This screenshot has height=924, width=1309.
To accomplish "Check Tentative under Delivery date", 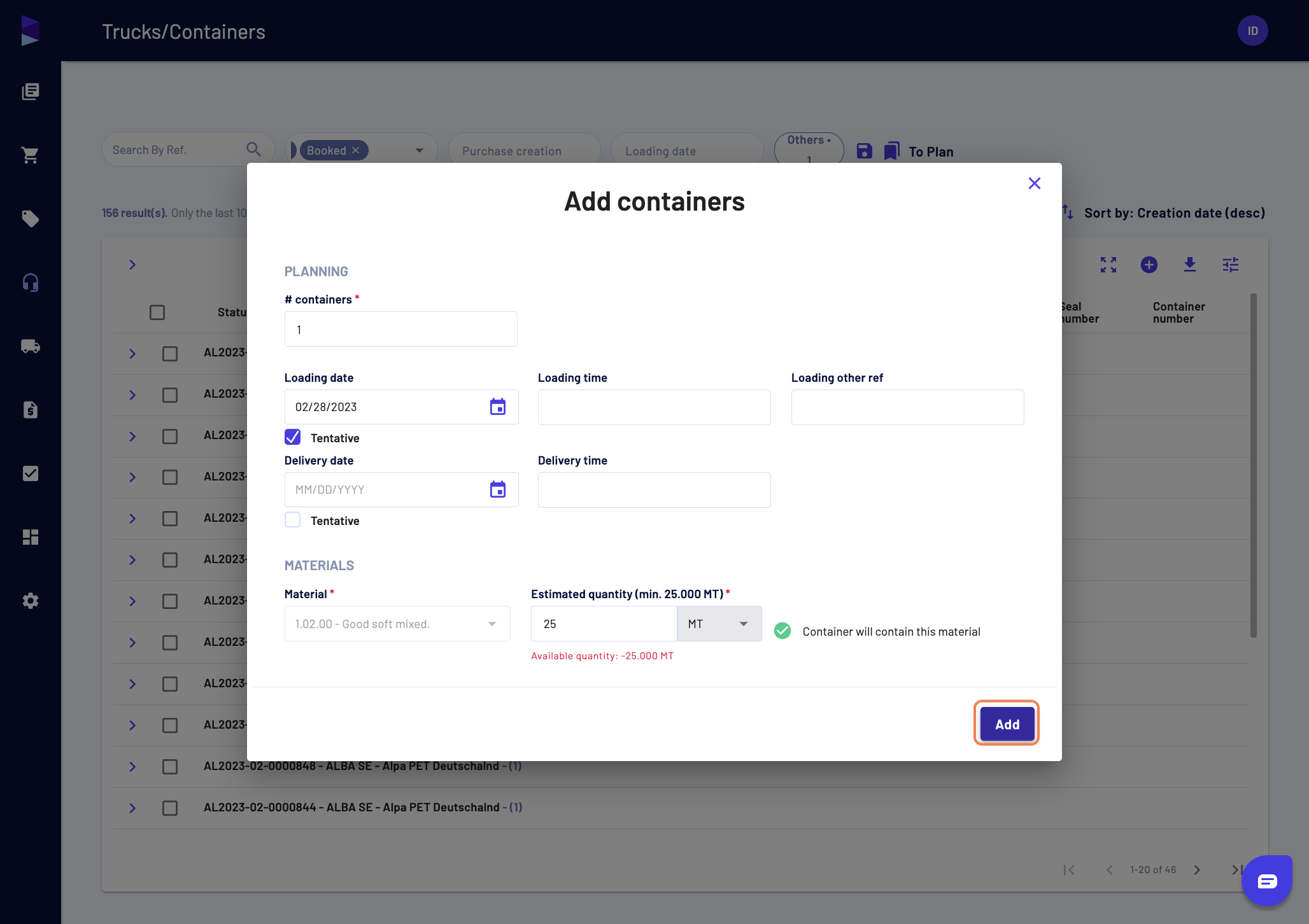I will tap(293, 520).
